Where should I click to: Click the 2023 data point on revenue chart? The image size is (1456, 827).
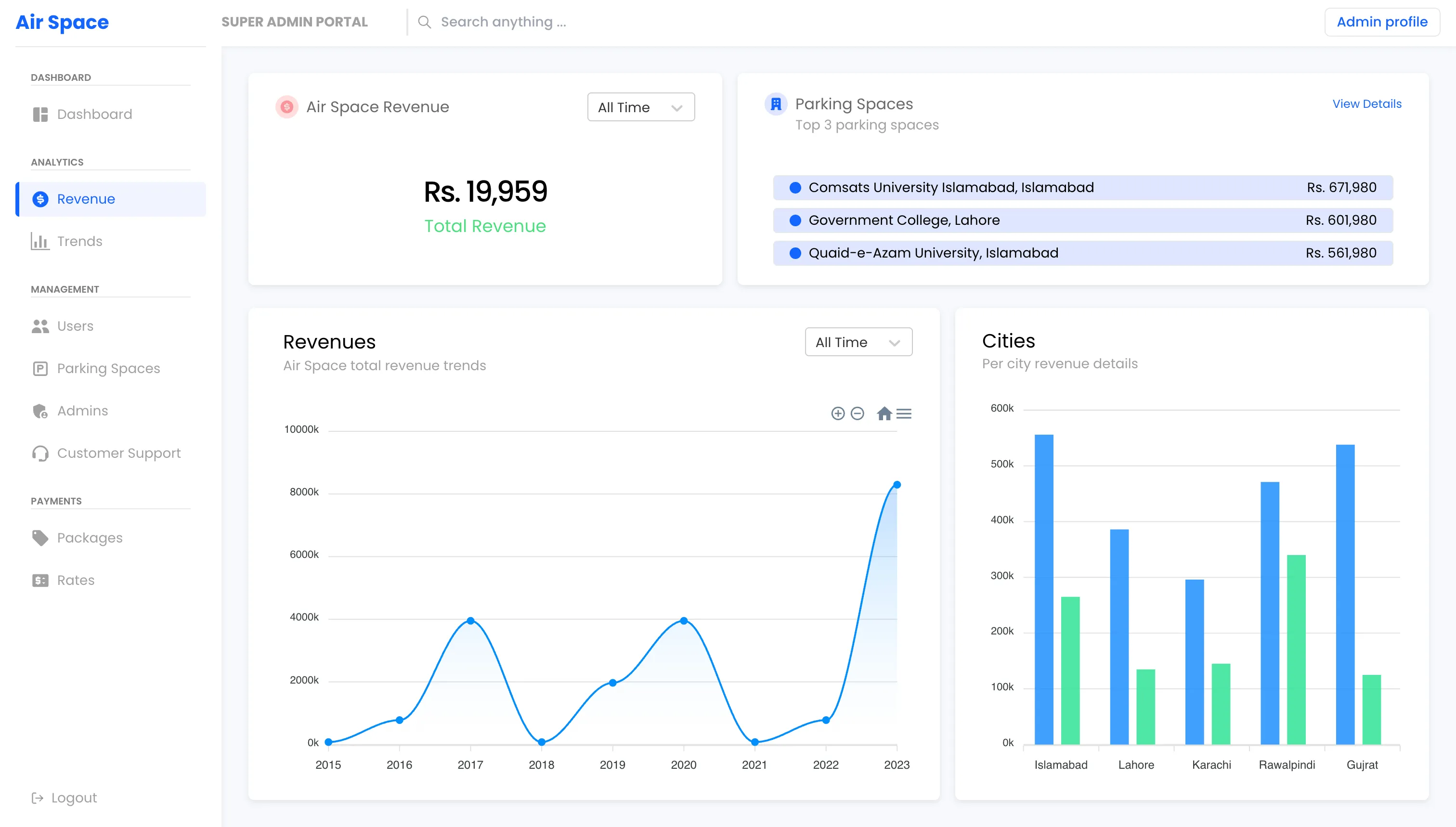897,485
